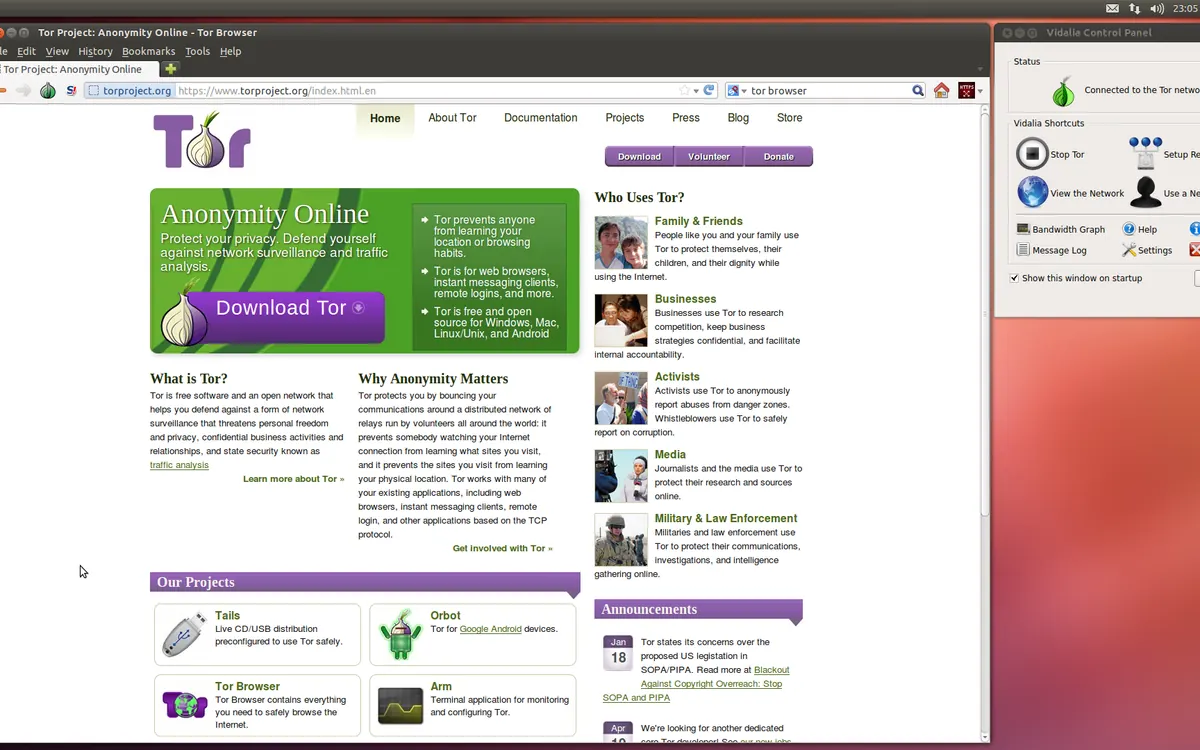1200x750 pixels.
Task: Open the History menu
Action: coord(95,51)
